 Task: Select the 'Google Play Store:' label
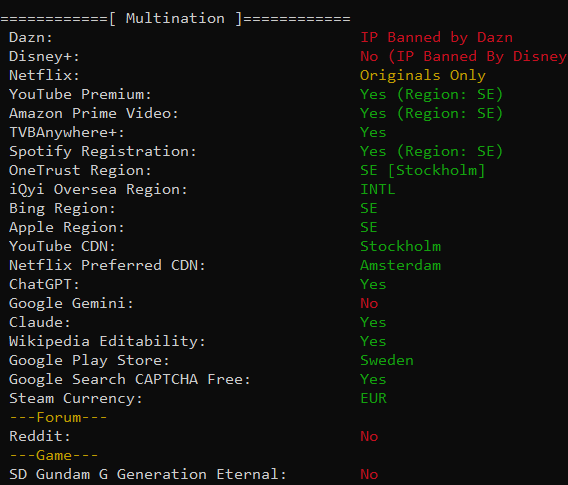tap(89, 360)
